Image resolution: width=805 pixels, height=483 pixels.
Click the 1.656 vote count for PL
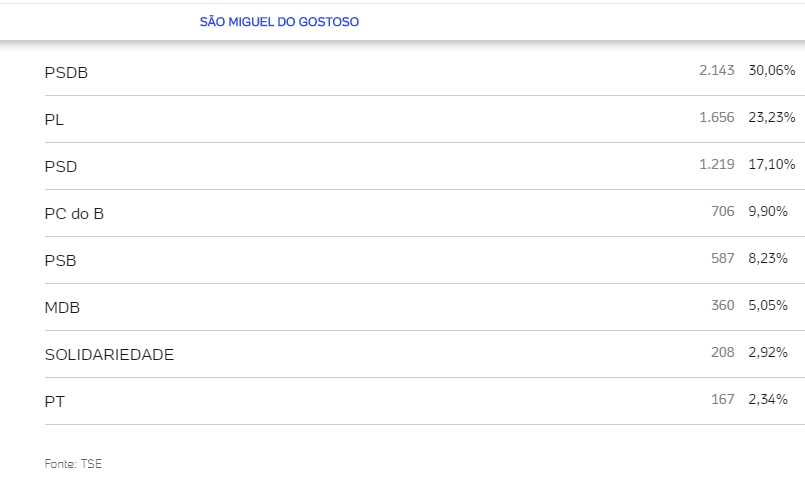[x=717, y=118]
